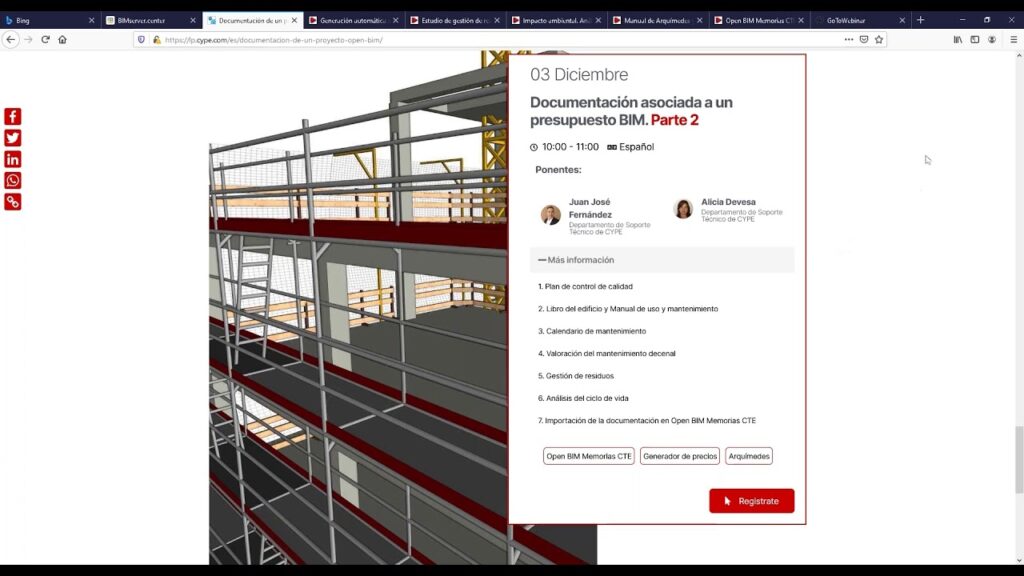Screen dimensions: 1024x576
Task: Share page via WhatsApp
Action: [x=13, y=180]
